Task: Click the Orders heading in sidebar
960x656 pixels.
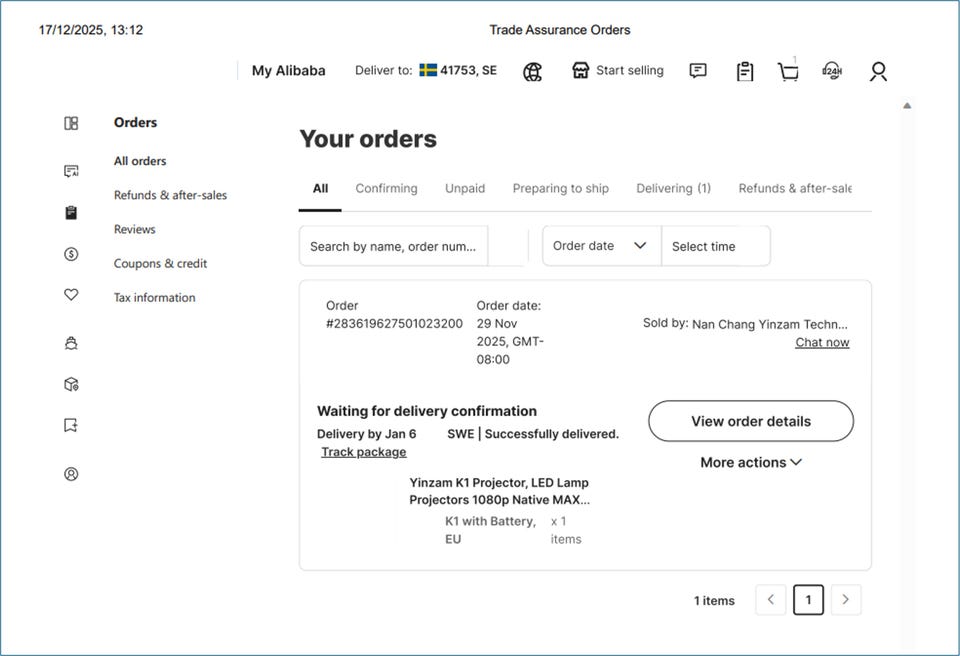Action: coord(135,123)
